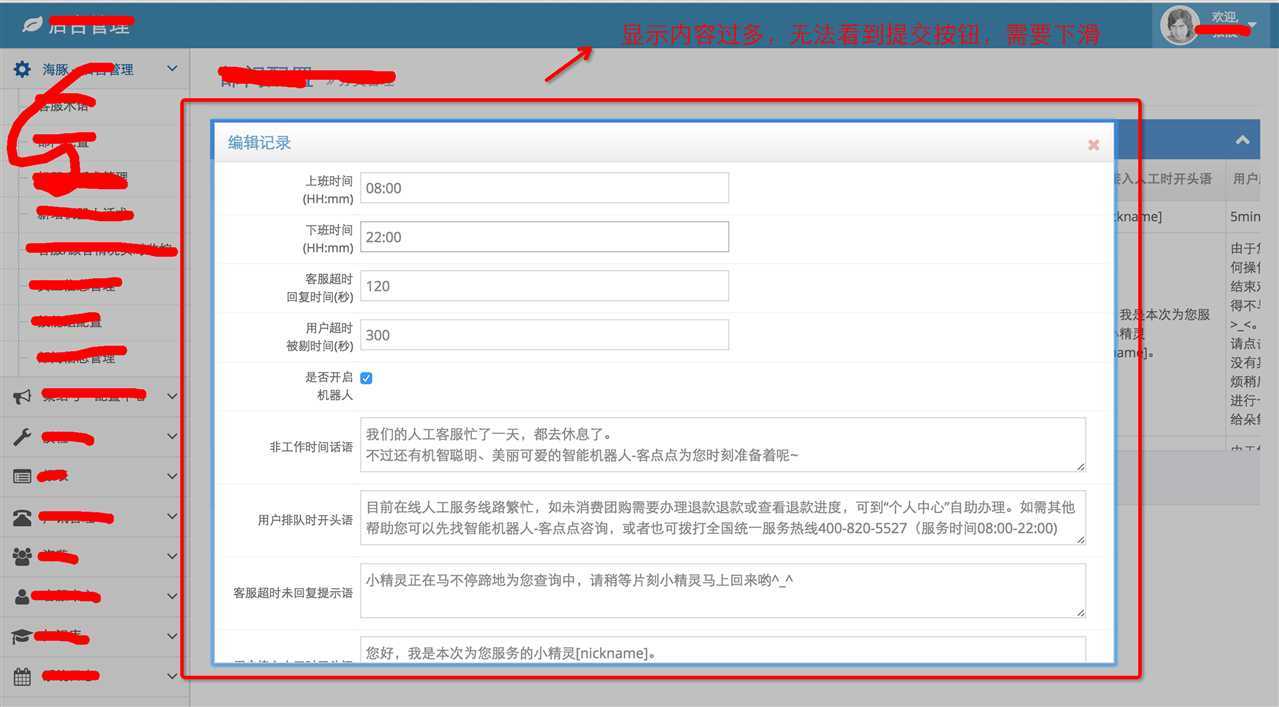Click the graduation cap icon in the sidebar
The image size is (1279, 707).
tap(22, 636)
